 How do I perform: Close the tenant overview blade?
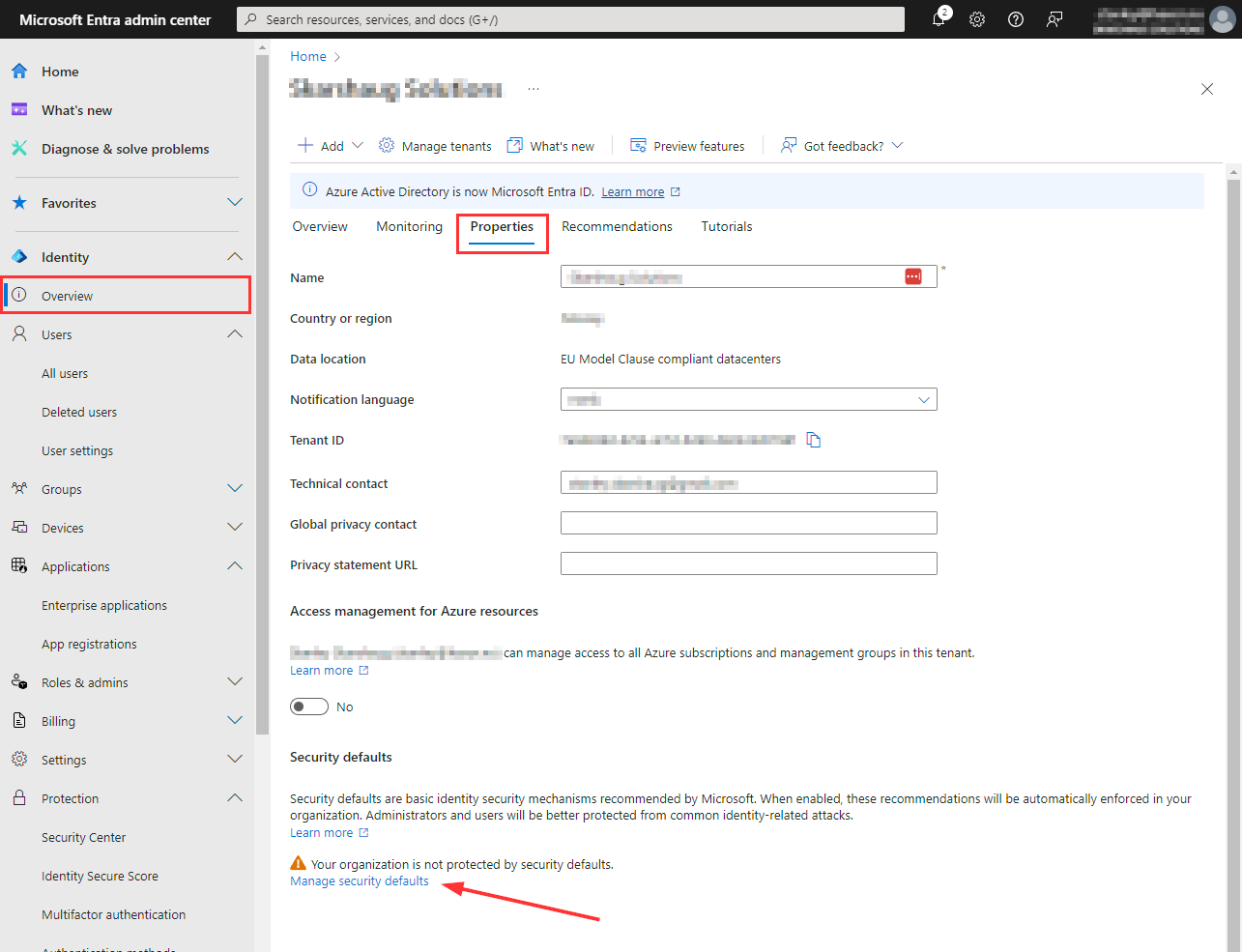pos(1207,89)
